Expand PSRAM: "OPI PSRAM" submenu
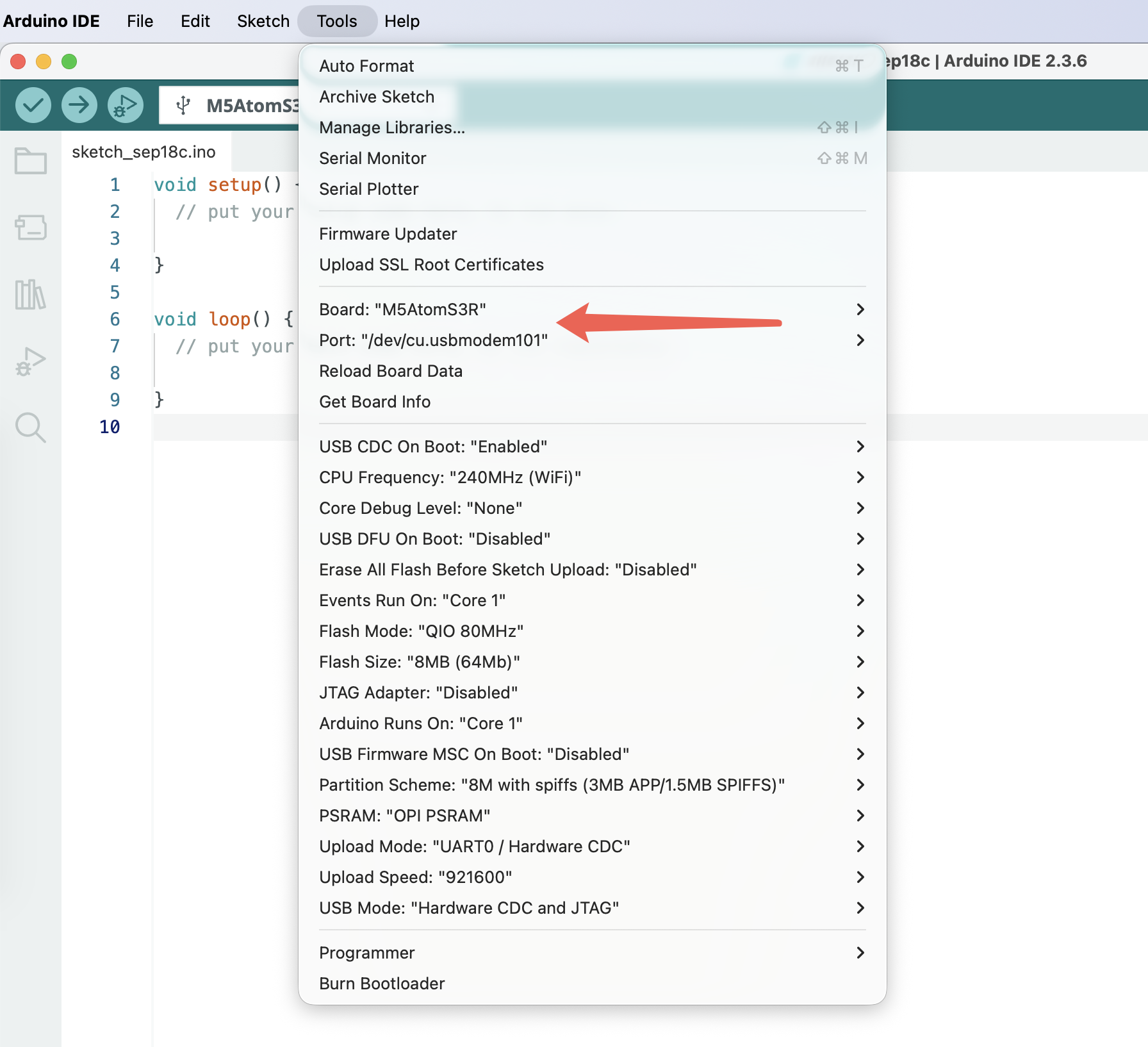 pos(593,816)
